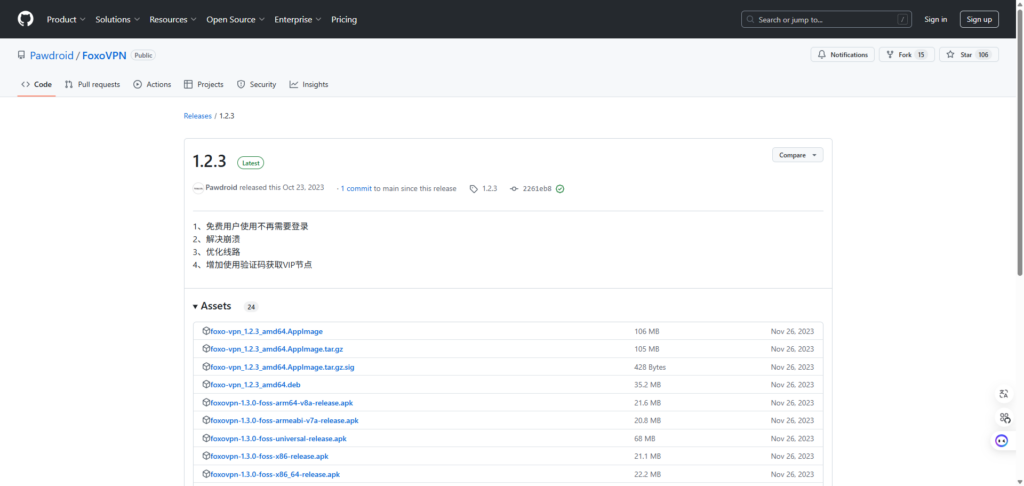The width and height of the screenshot is (1024, 486).
Task: Click the package icon beside foxo-vpn_1.2.3_amd64.deb
Action: [206, 385]
